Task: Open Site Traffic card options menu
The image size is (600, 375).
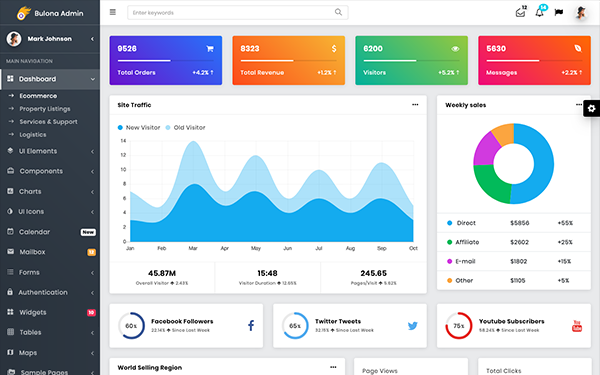Action: [415, 104]
